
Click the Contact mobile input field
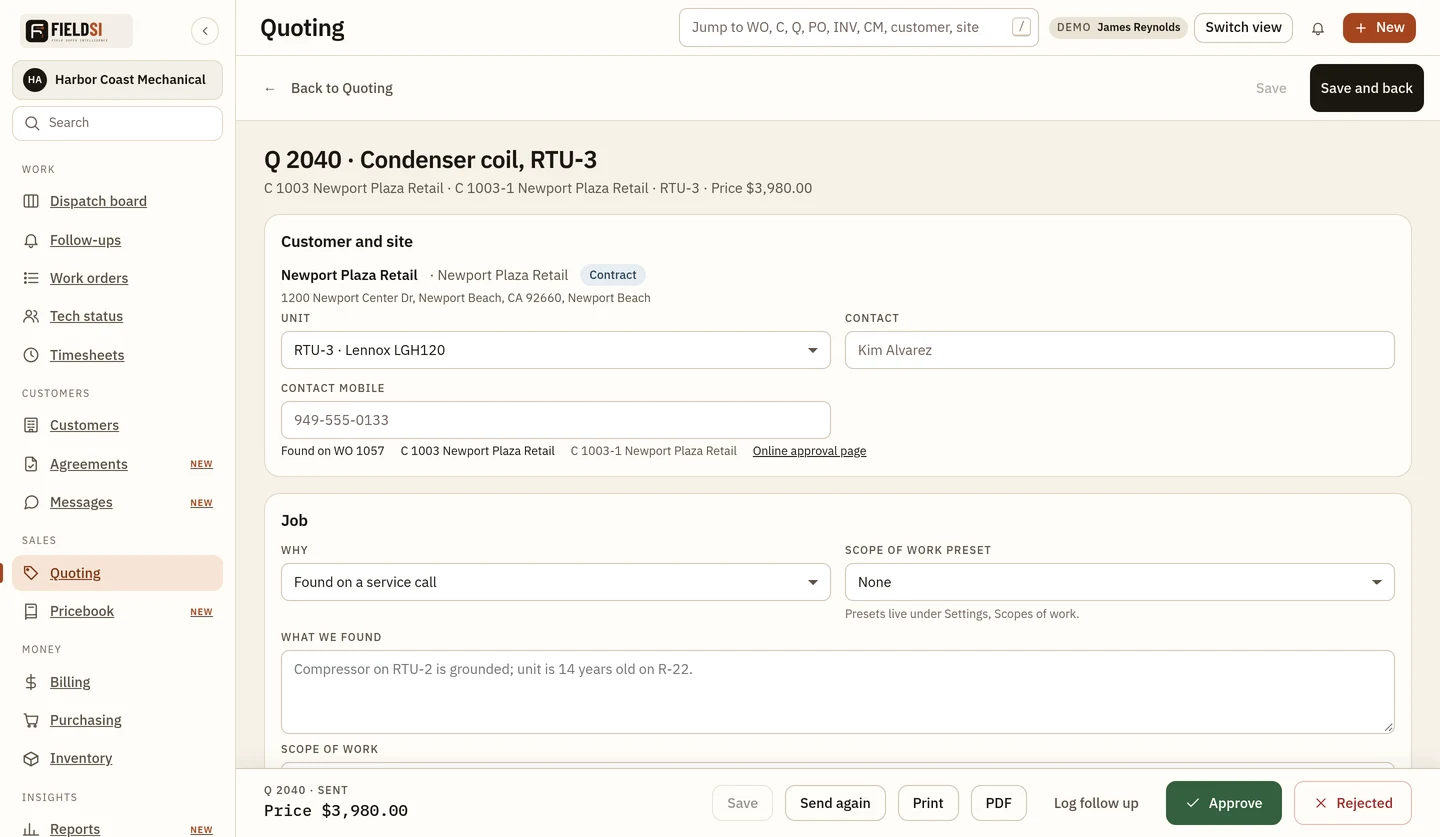(x=556, y=420)
